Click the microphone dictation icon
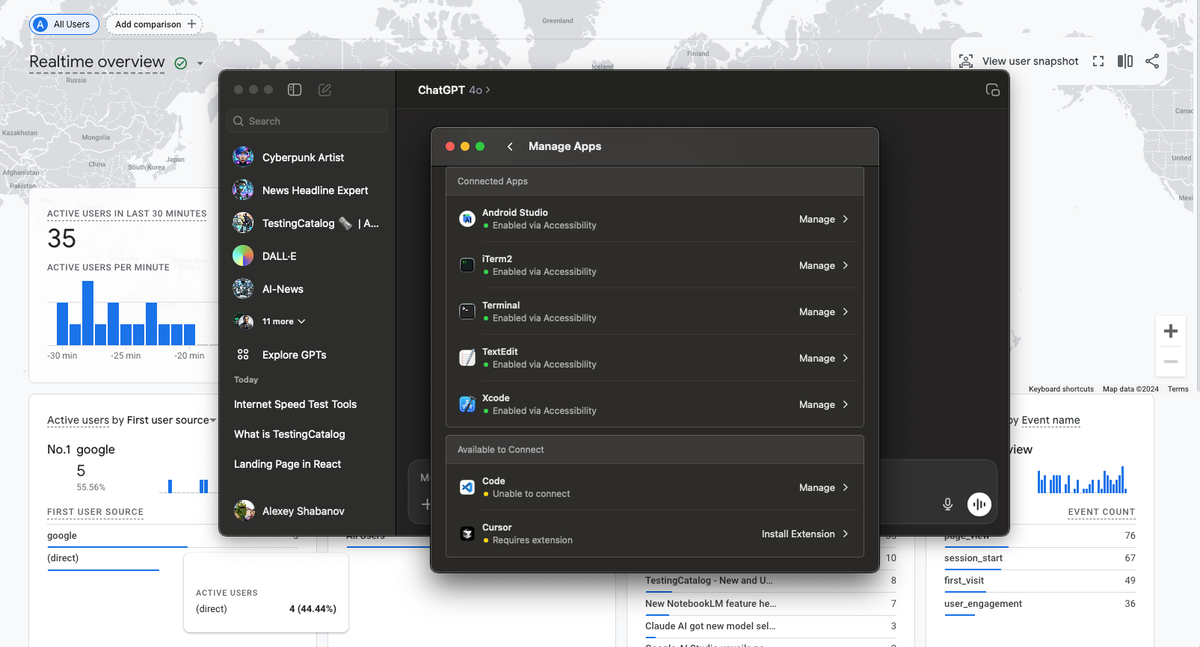This screenshot has width=1200, height=647. tap(947, 504)
